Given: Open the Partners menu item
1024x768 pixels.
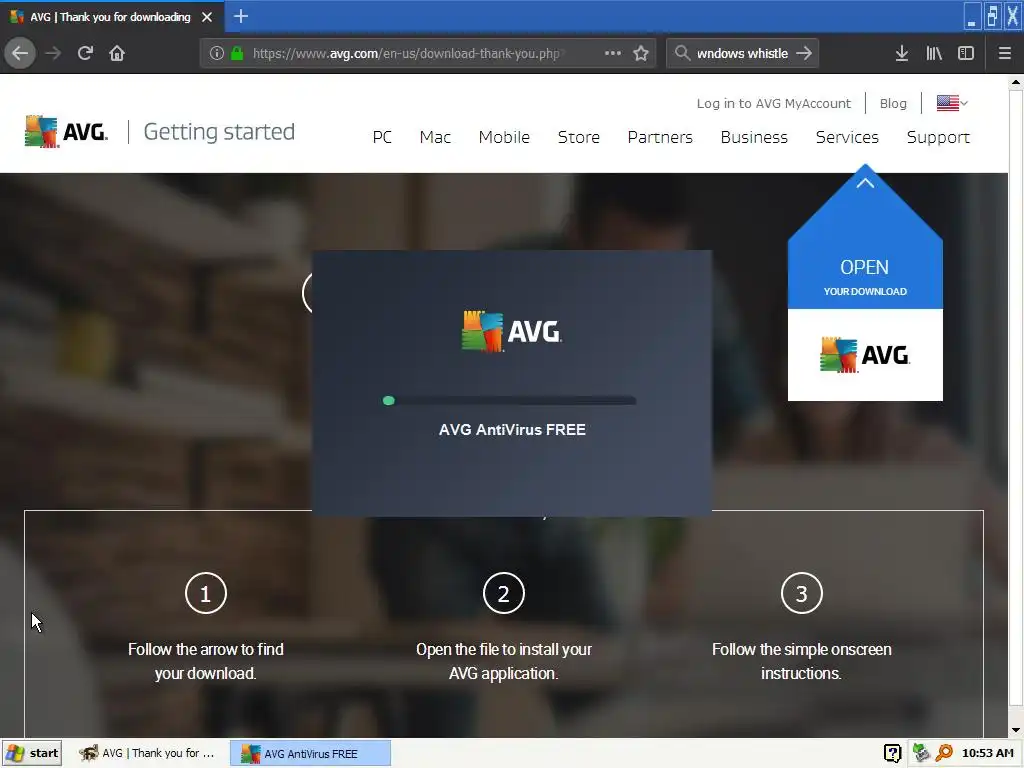Looking at the screenshot, I should tap(660, 137).
